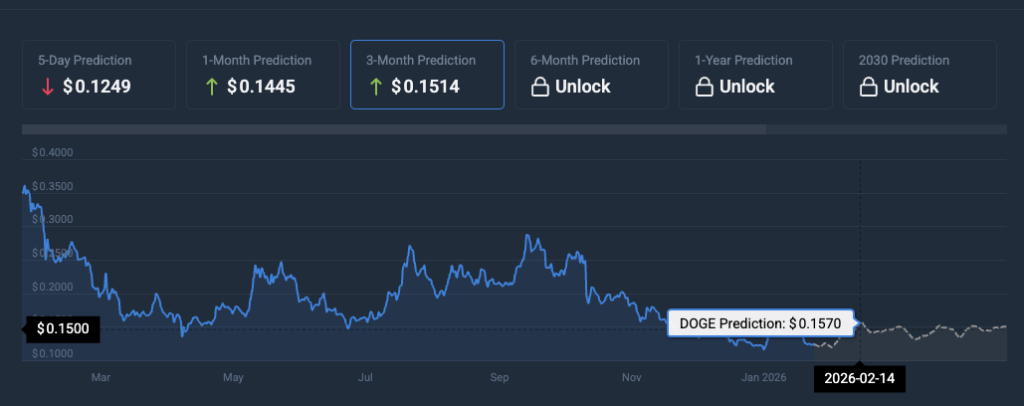Click the 2026-02-14 date marker
Screen dimensions: 1024x406
click(x=860, y=378)
